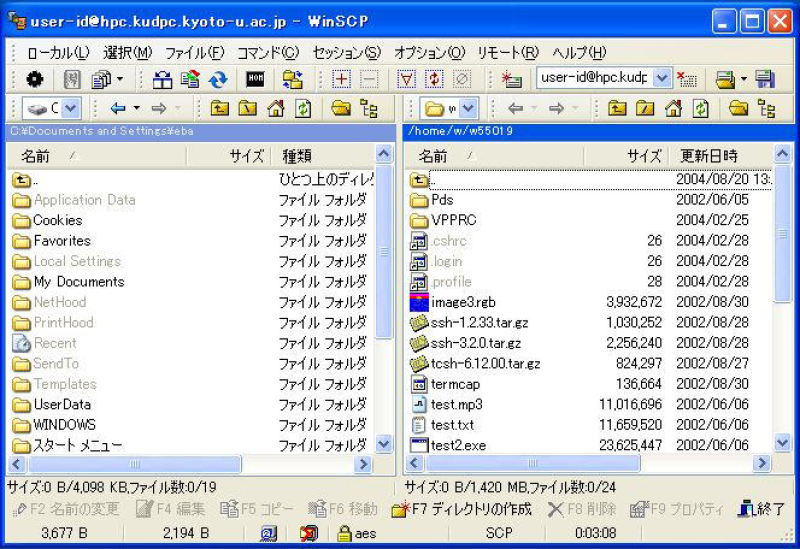Screen dimensions: 800x549
Task: Sort local panel by 種類 column
Action: 324,156
